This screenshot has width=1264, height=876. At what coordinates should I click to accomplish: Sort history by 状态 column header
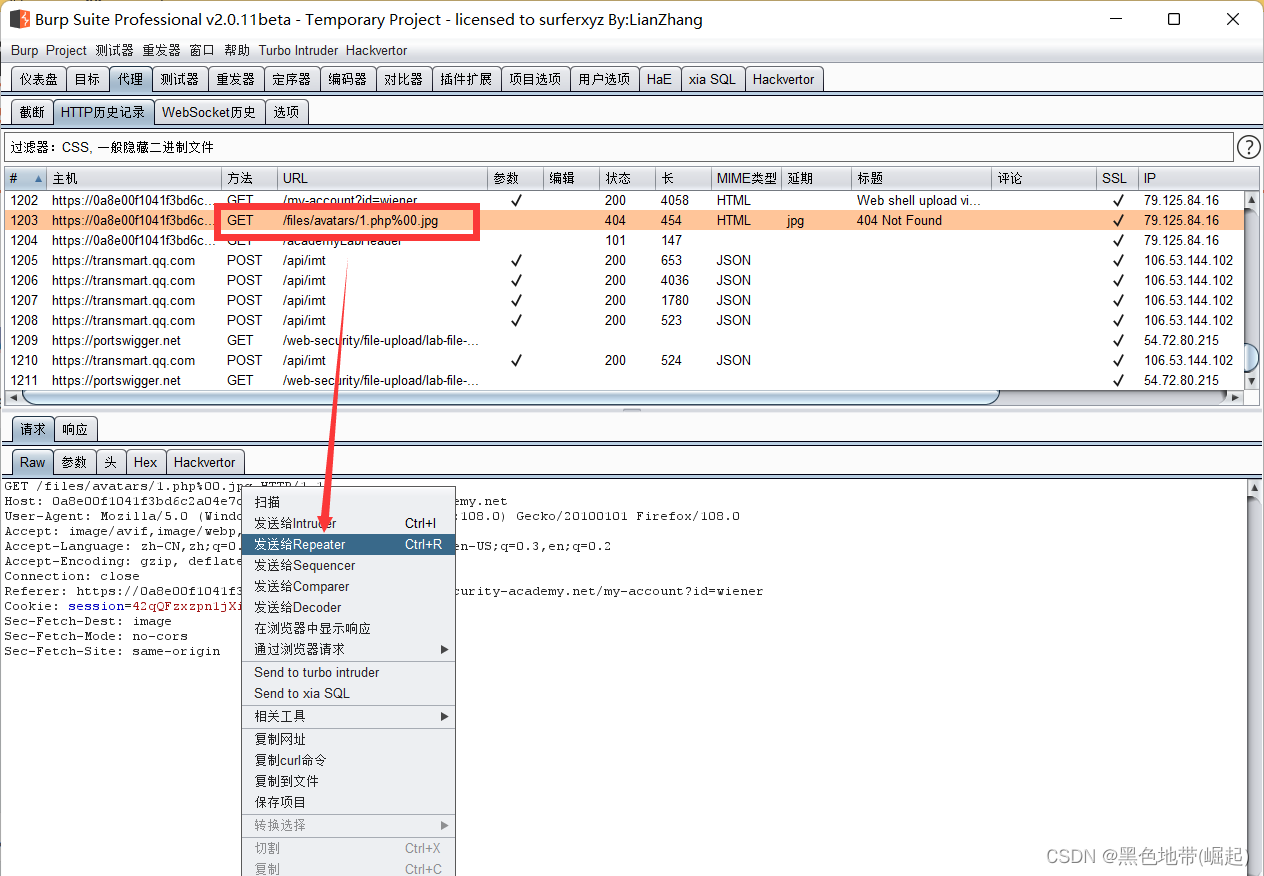pos(628,179)
